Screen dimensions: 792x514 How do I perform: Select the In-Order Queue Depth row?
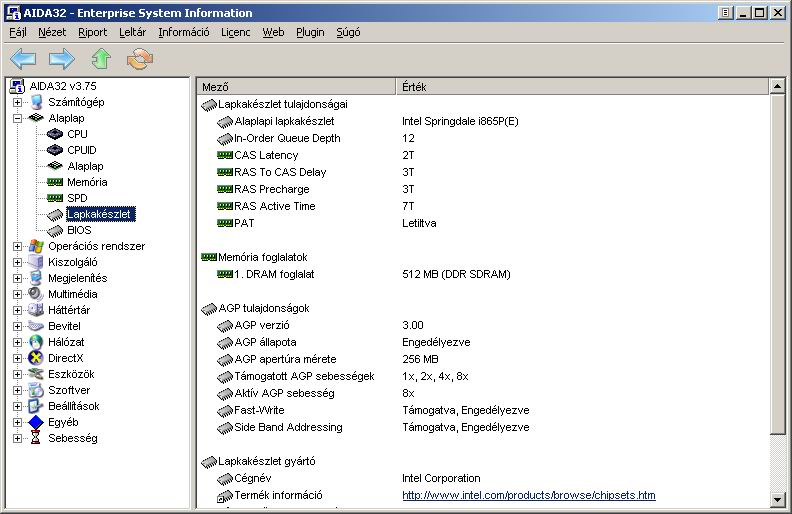[483, 138]
